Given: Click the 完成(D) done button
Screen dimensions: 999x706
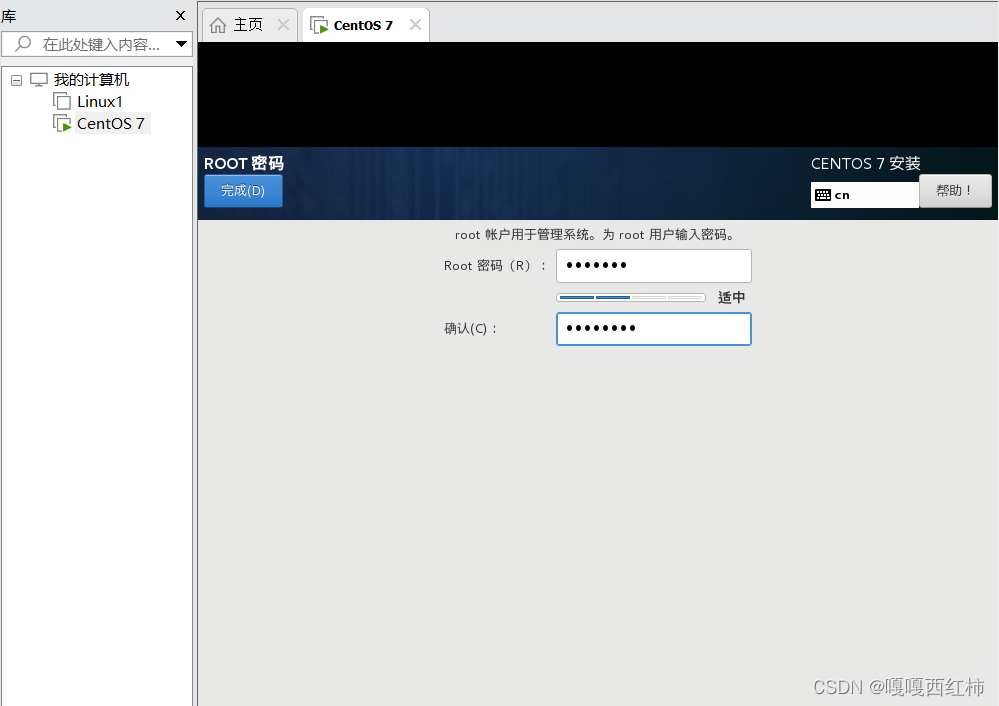Looking at the screenshot, I should pyautogui.click(x=243, y=191).
